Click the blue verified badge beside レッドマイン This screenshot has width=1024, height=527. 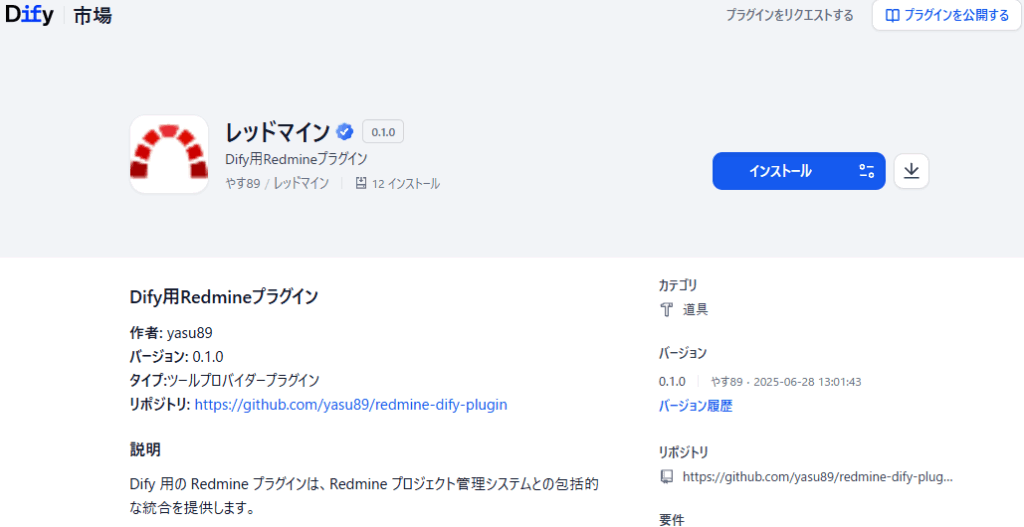[x=345, y=132]
